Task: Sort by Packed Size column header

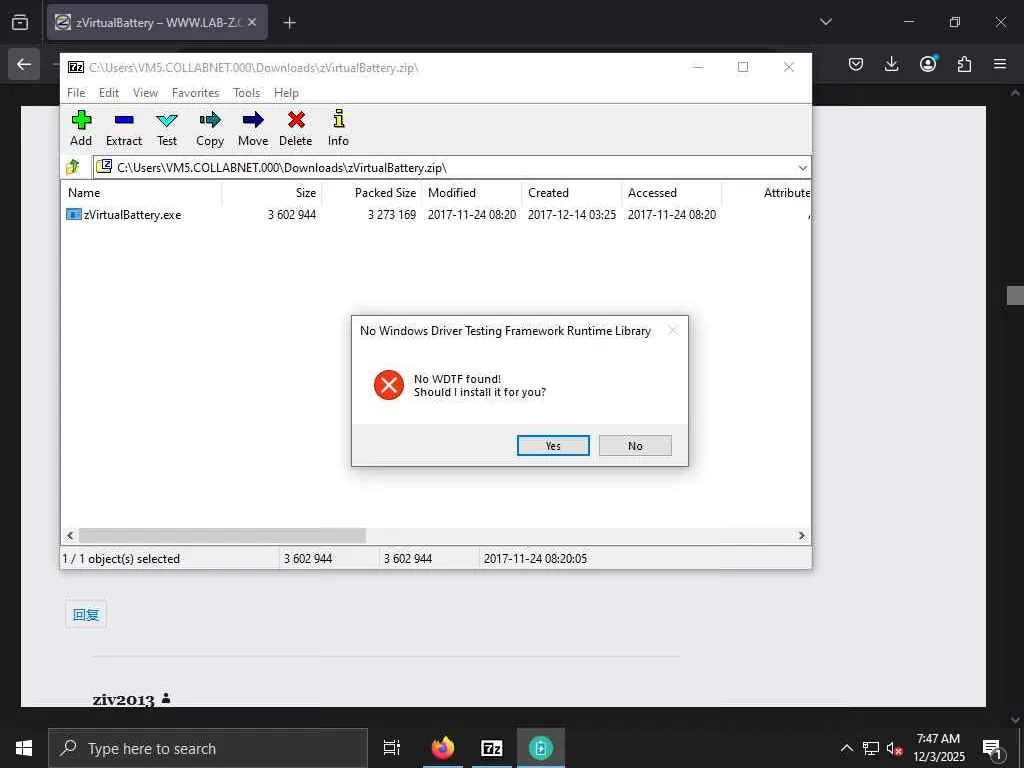Action: [372, 193]
